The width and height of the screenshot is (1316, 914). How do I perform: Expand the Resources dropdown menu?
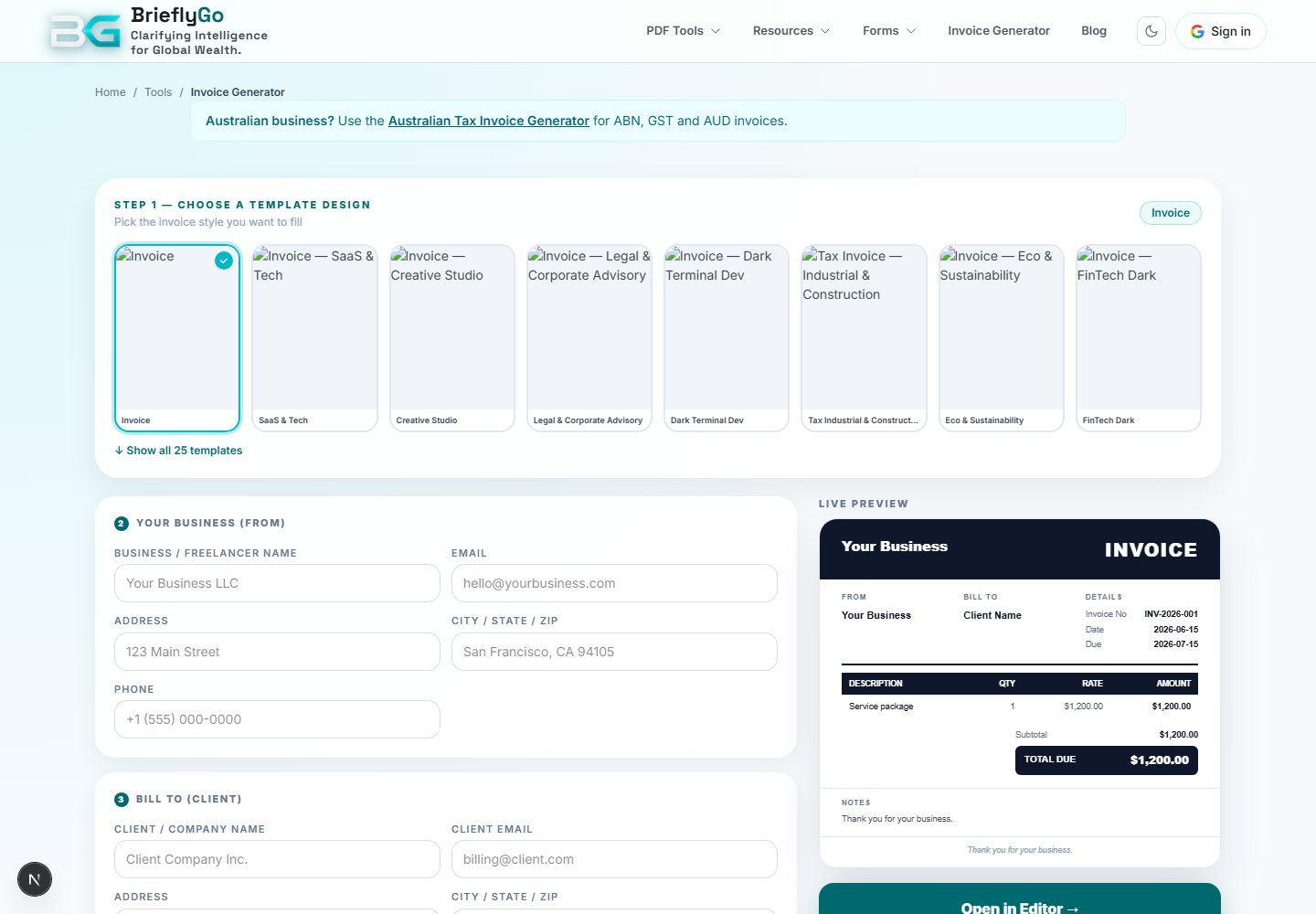[791, 31]
